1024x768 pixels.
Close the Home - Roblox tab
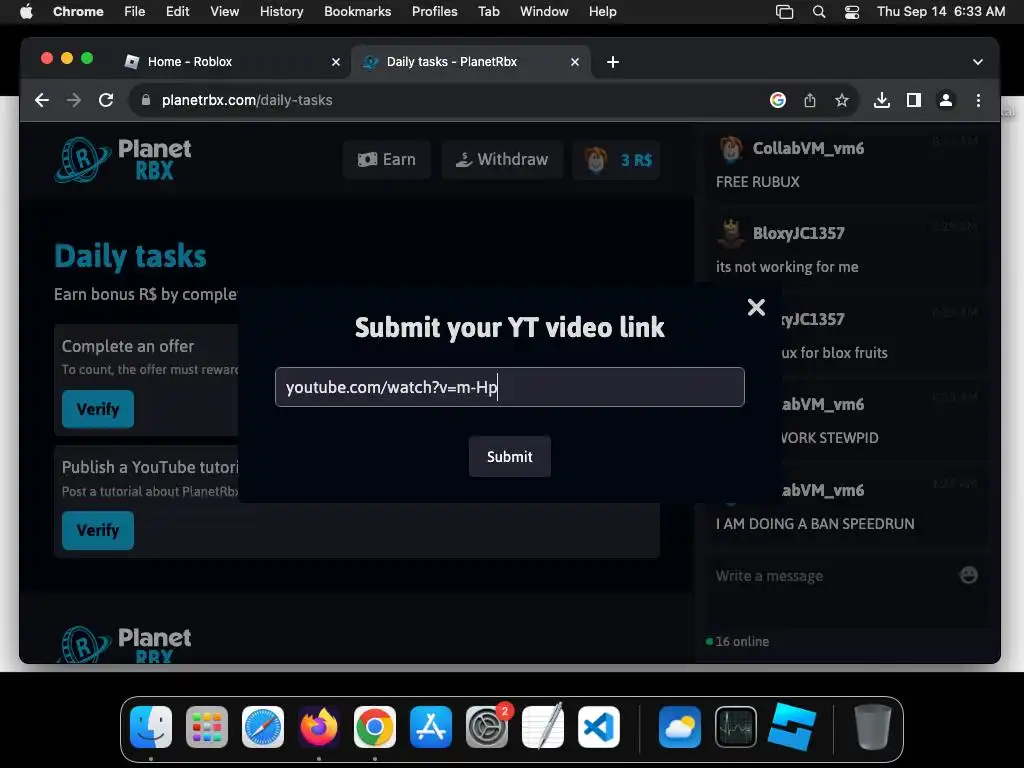336,61
